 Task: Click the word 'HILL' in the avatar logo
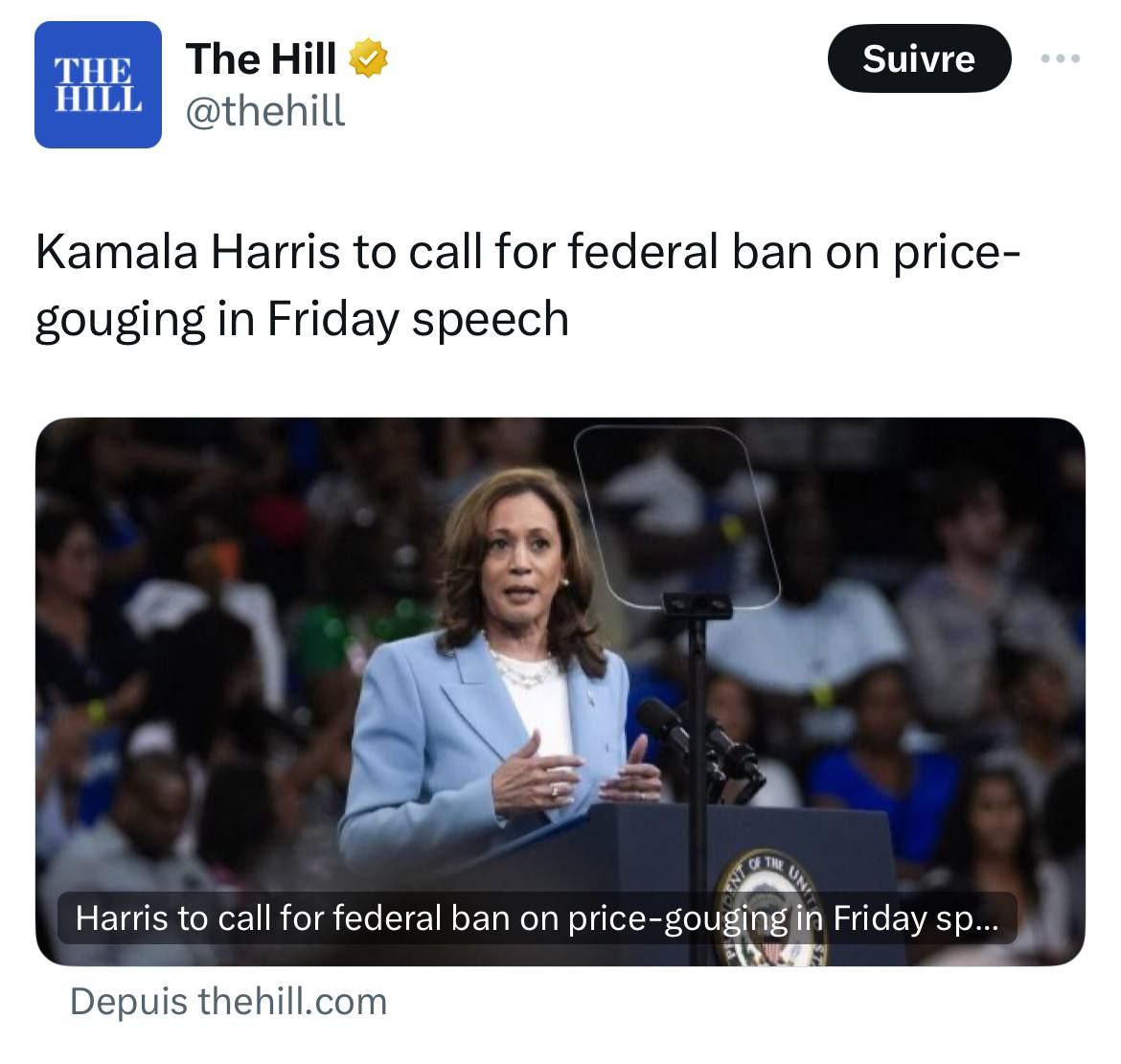99,99
